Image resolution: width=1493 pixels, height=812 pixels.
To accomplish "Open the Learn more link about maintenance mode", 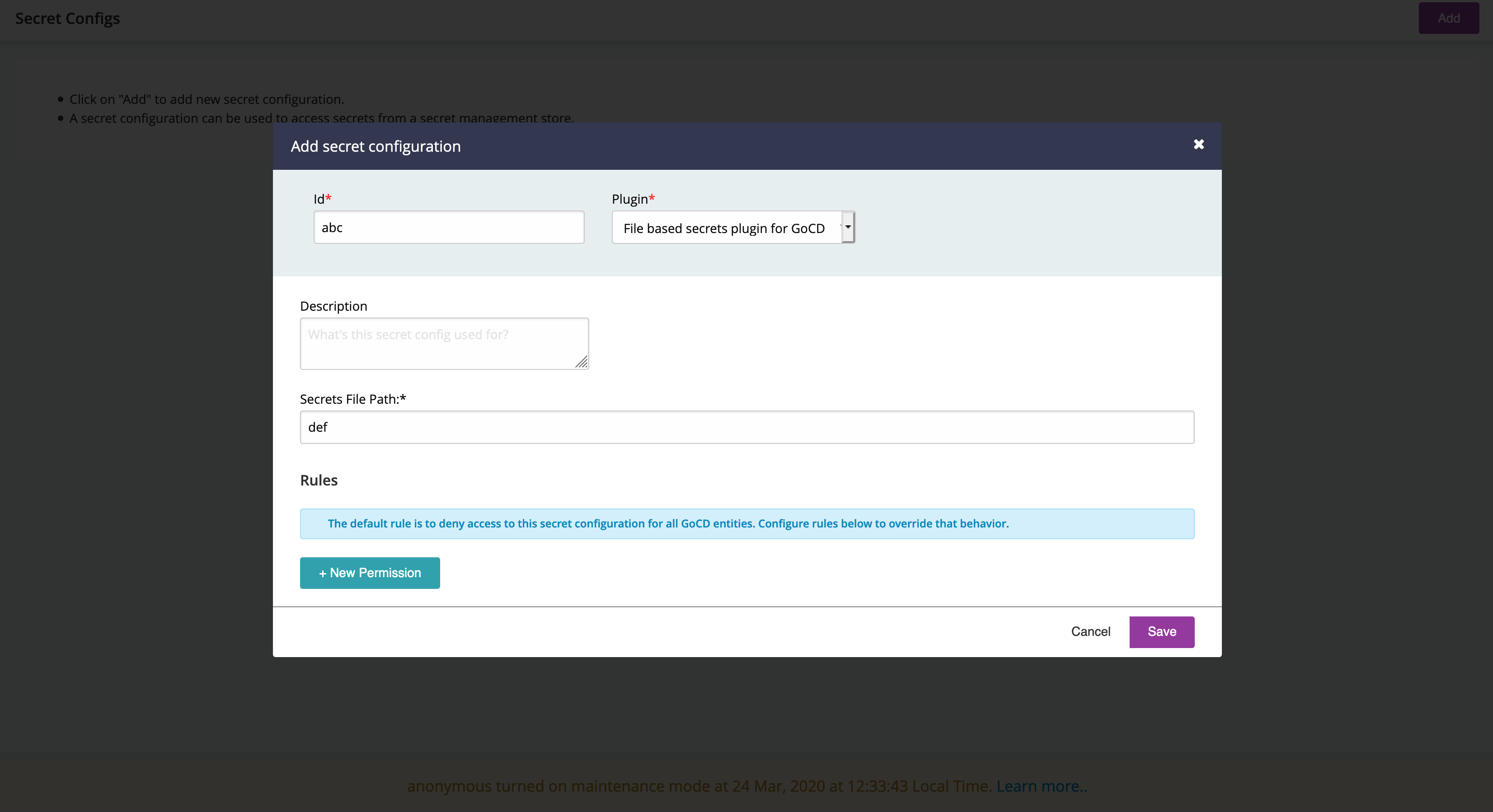I will [x=1042, y=786].
